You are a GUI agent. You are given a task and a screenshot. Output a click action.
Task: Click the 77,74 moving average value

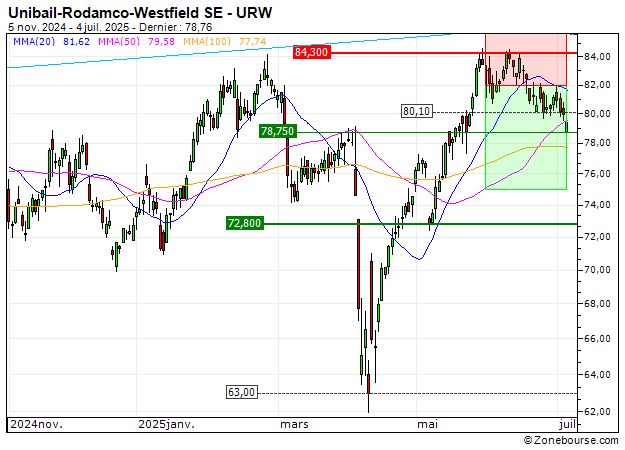(252, 41)
